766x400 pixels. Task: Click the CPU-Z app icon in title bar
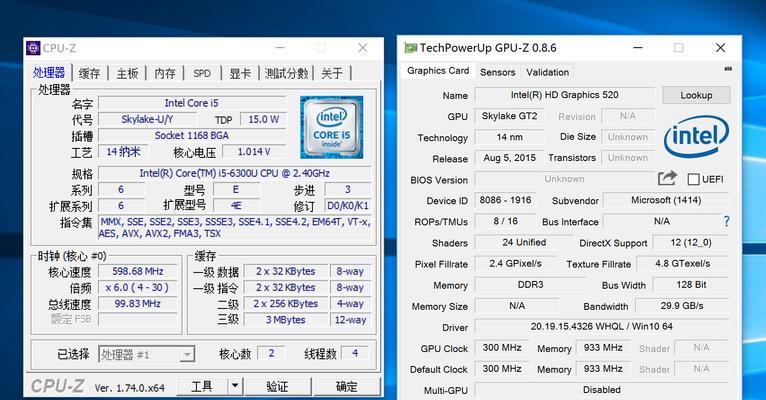tap(33, 48)
